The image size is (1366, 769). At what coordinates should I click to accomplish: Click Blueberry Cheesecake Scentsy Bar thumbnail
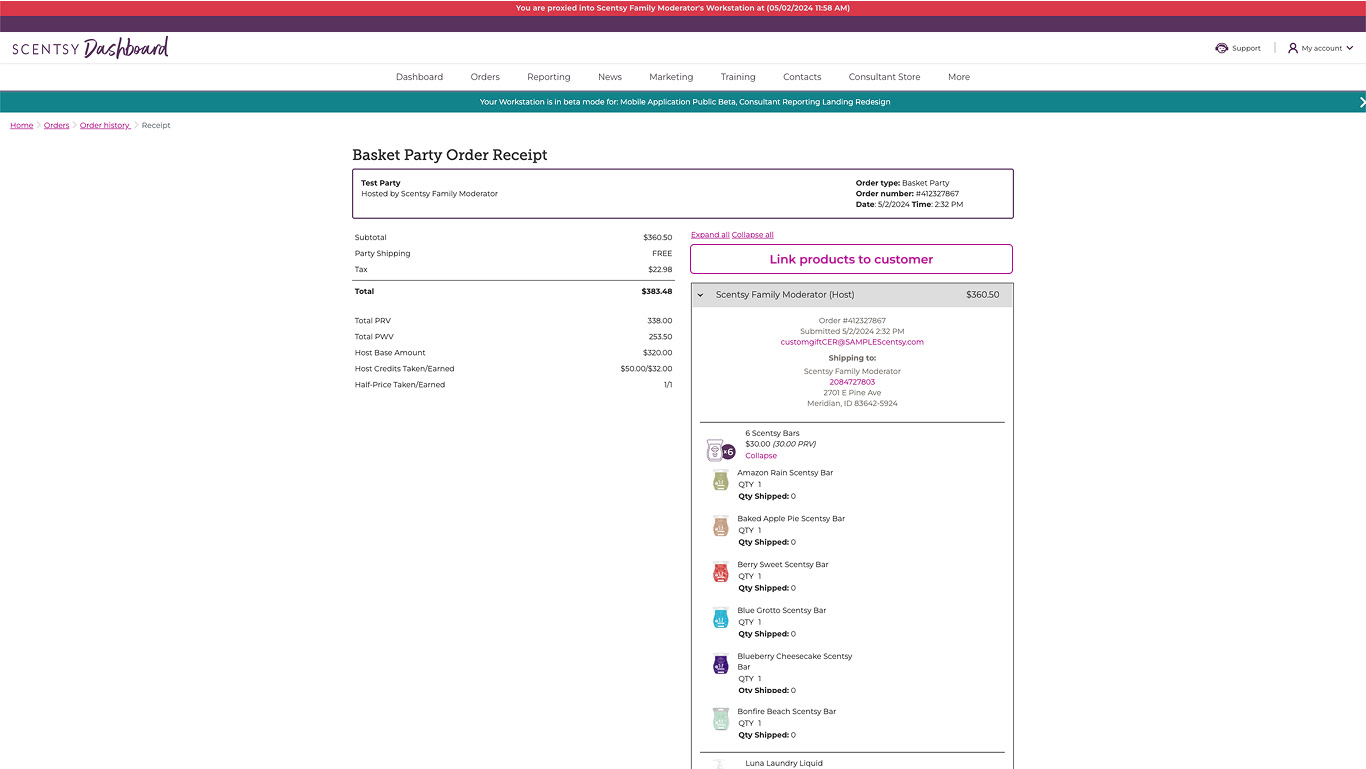720,664
